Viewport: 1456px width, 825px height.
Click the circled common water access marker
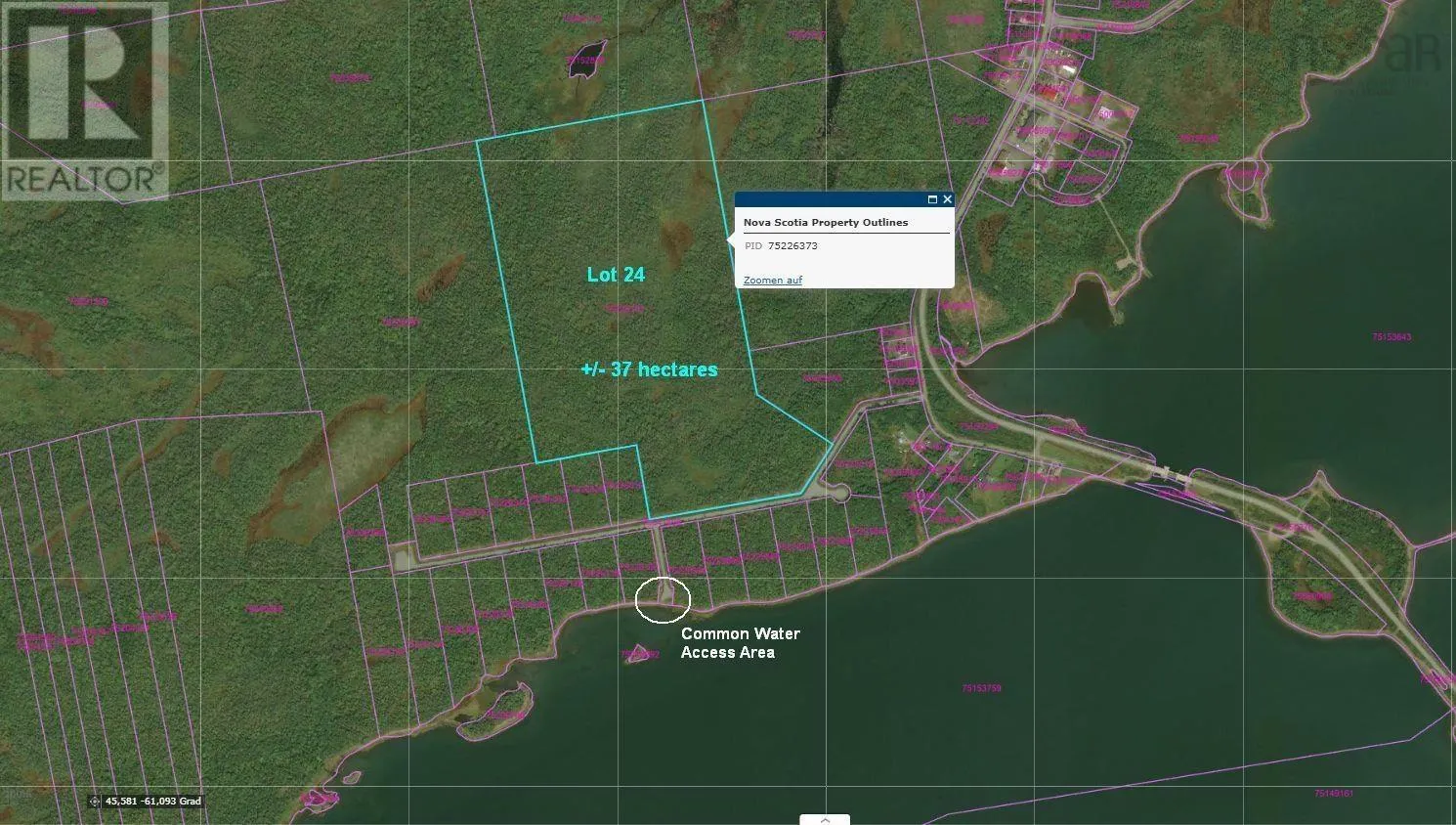(x=663, y=599)
